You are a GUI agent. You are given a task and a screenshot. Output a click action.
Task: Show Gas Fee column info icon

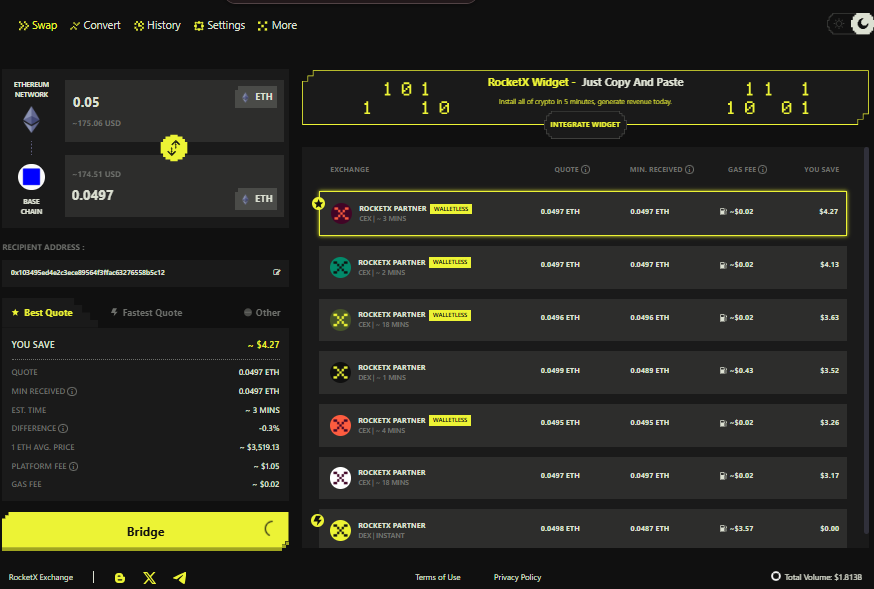(763, 169)
